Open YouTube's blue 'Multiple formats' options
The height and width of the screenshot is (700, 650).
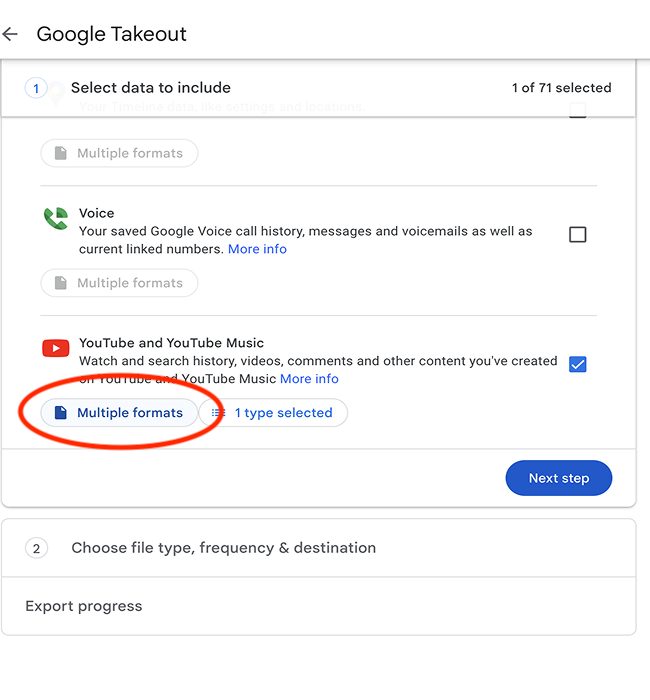[119, 413]
